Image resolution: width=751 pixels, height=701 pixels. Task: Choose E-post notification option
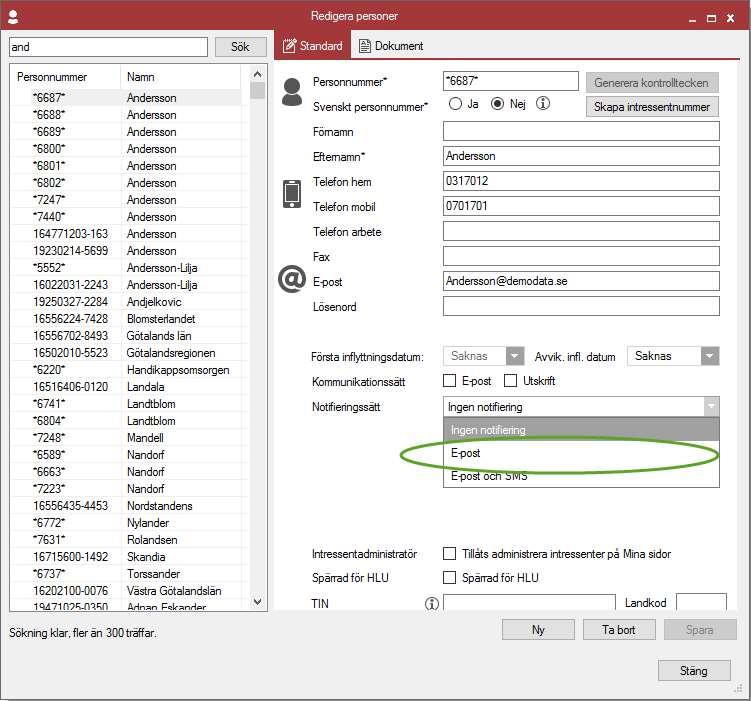tap(581, 452)
